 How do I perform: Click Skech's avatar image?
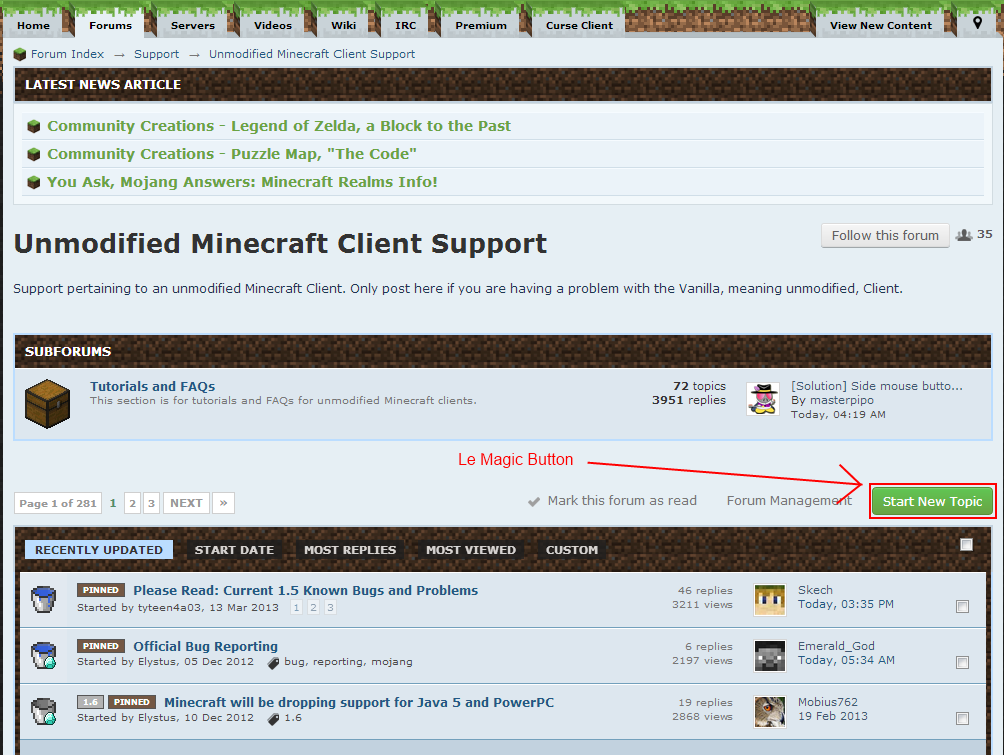click(770, 600)
